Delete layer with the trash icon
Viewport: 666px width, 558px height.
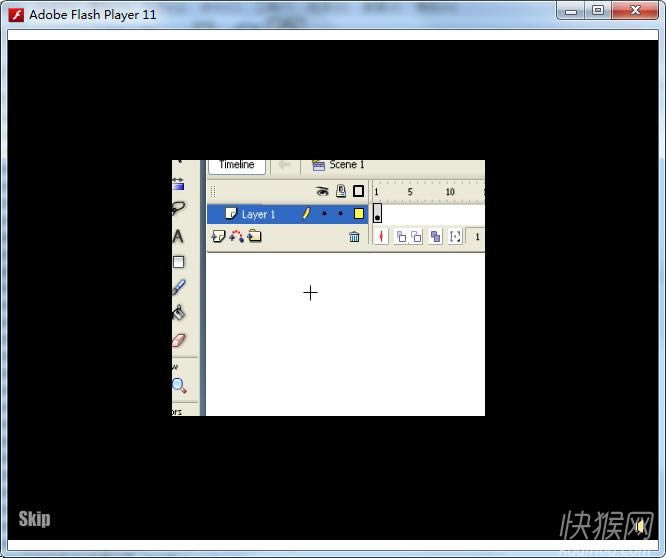click(354, 237)
